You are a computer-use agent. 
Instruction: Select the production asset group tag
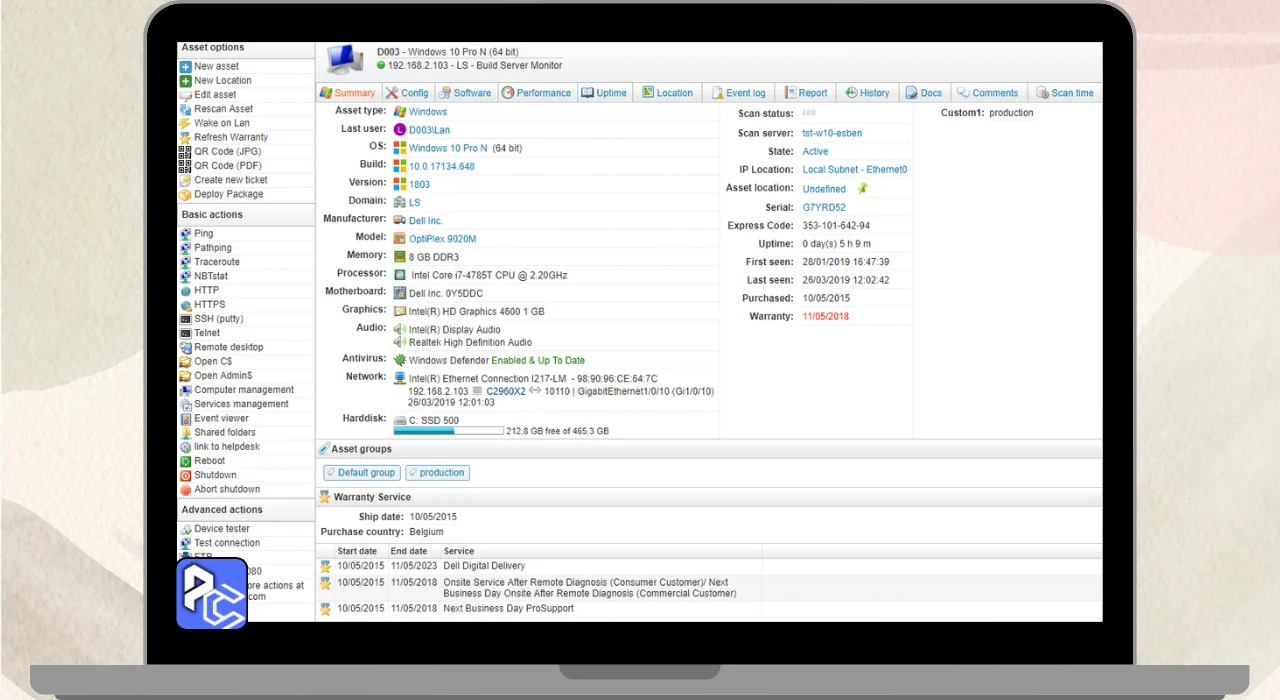[437, 473]
